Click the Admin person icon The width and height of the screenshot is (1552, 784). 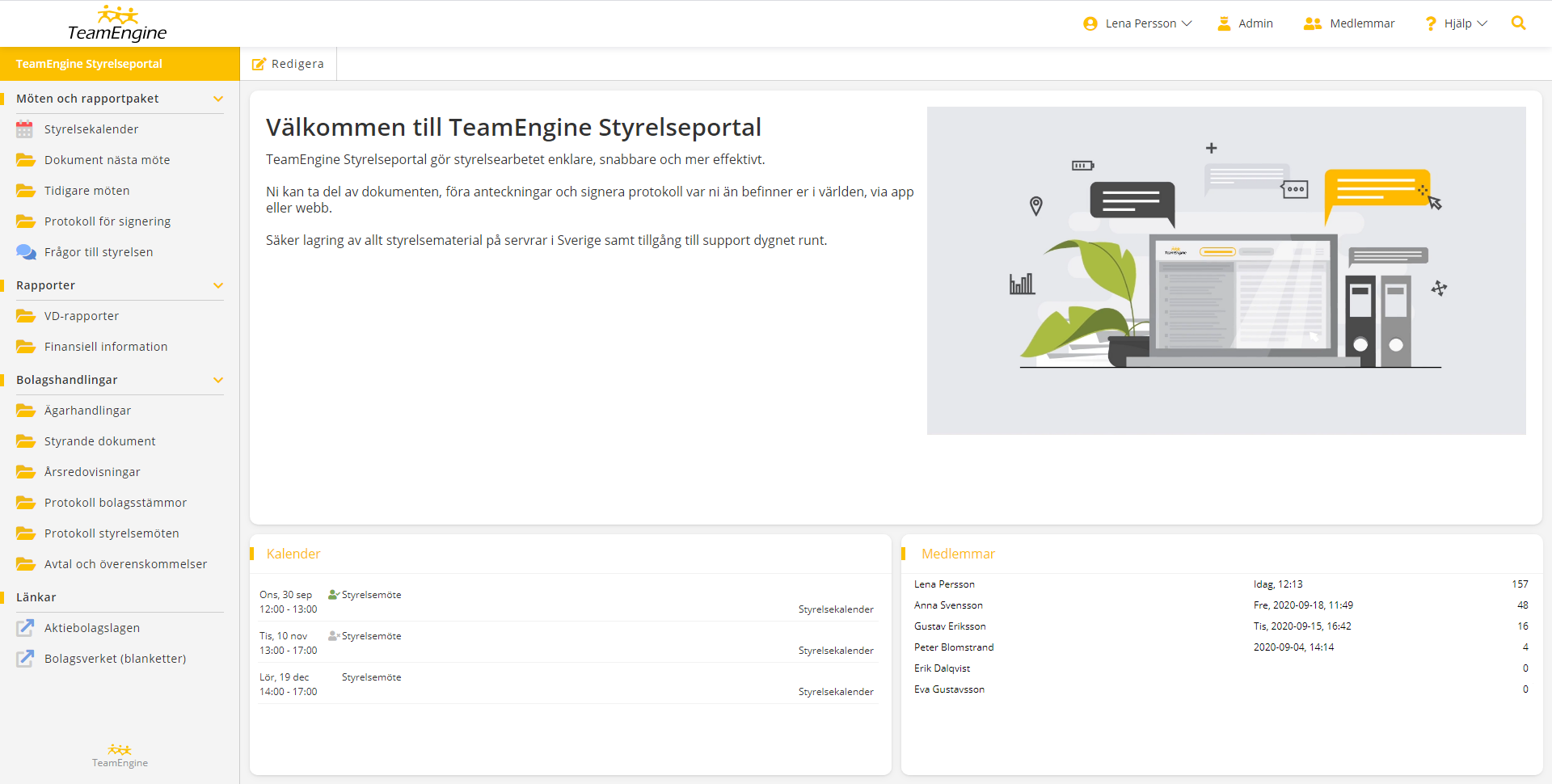(1224, 23)
